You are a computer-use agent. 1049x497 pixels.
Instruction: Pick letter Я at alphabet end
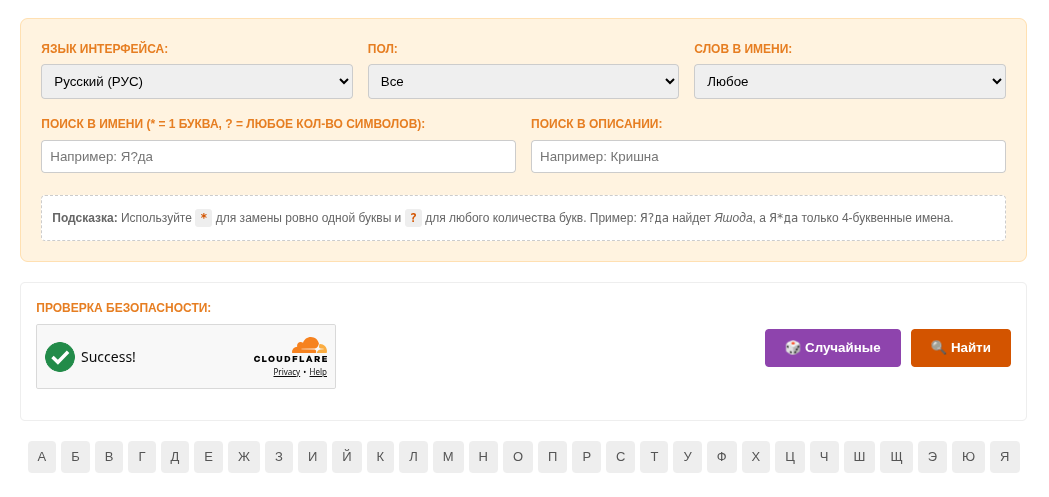pos(1005,457)
